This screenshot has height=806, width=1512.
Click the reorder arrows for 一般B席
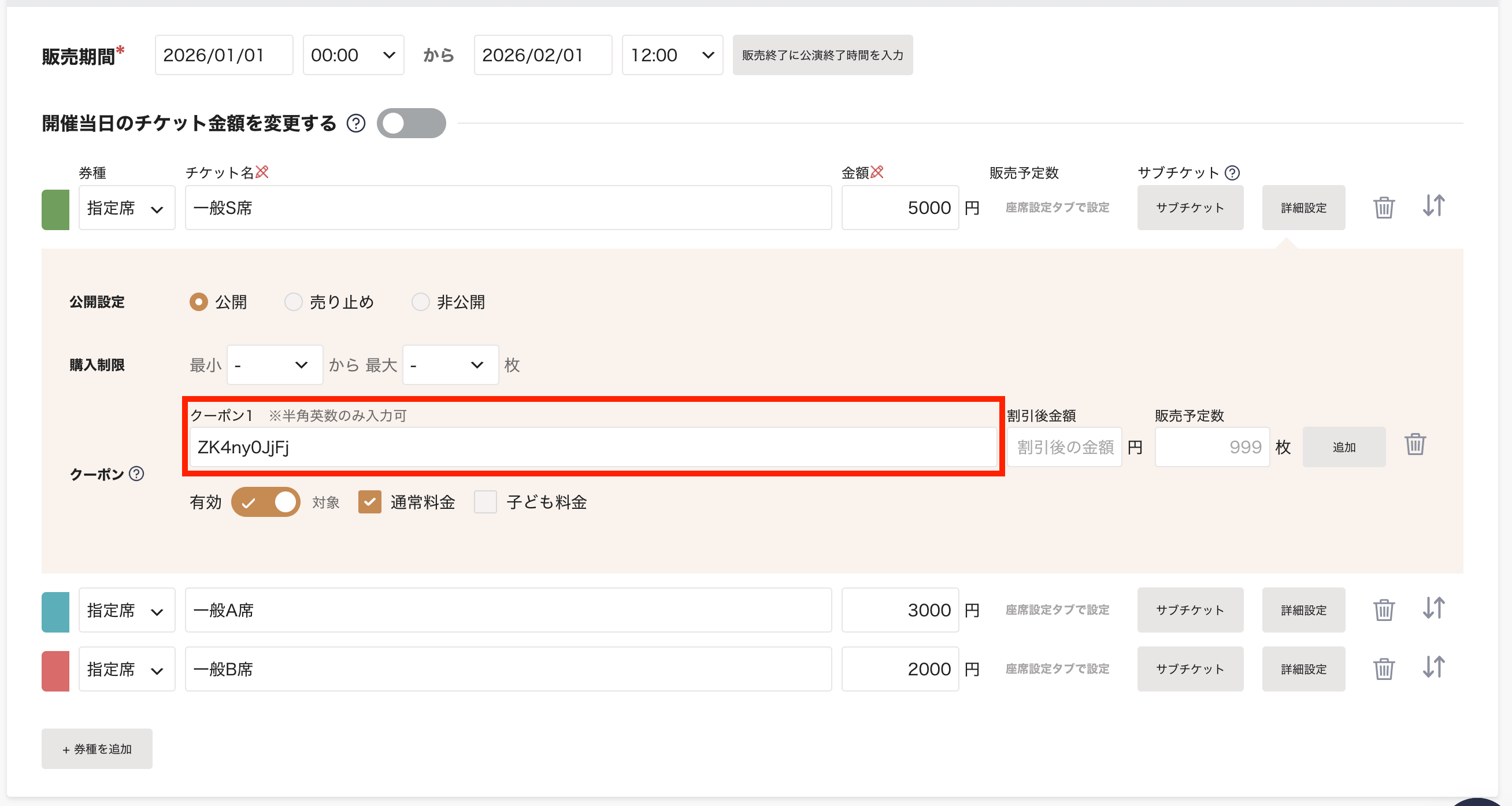click(1433, 667)
